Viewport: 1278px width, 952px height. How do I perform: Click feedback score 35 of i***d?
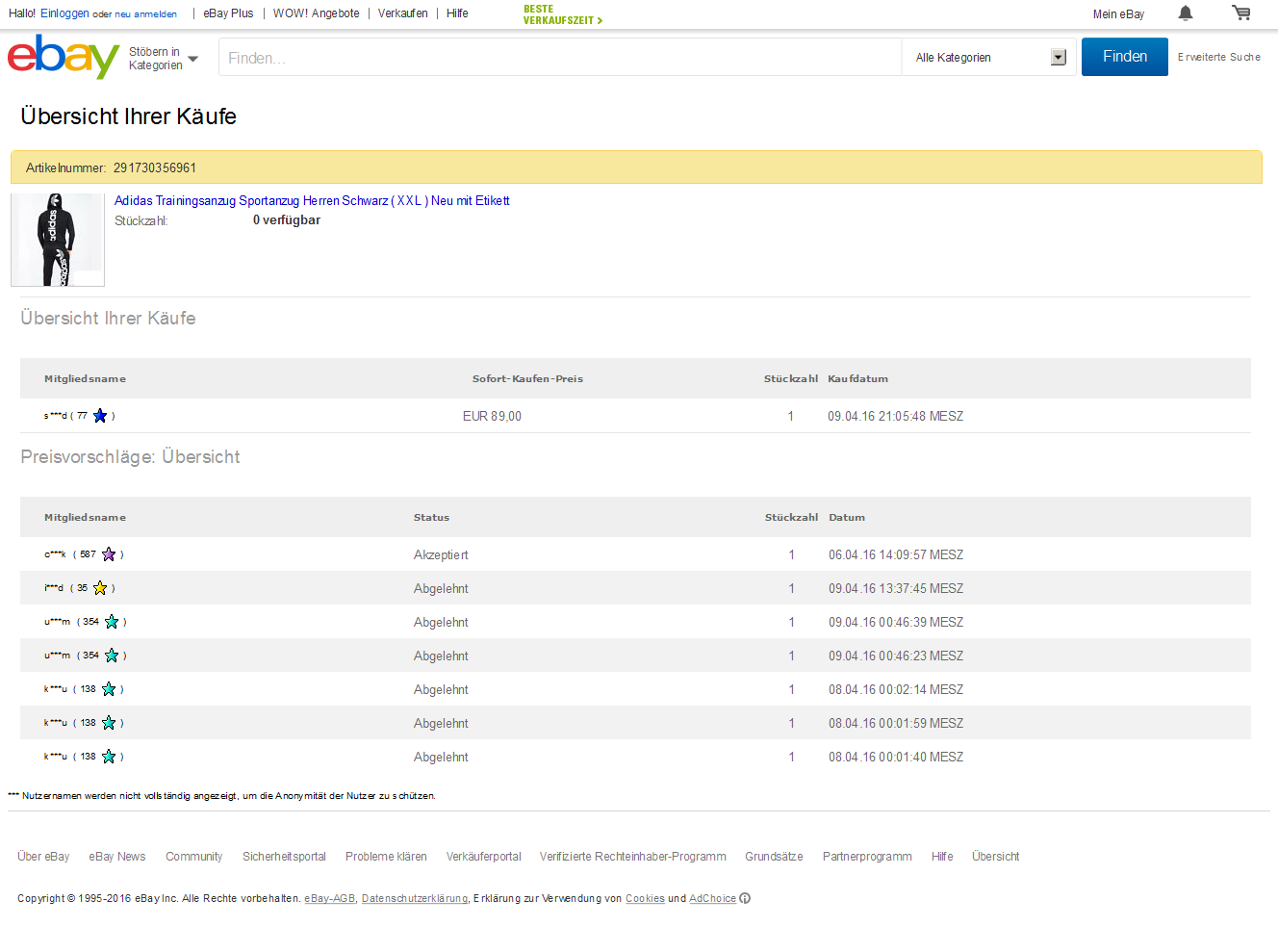click(x=82, y=588)
